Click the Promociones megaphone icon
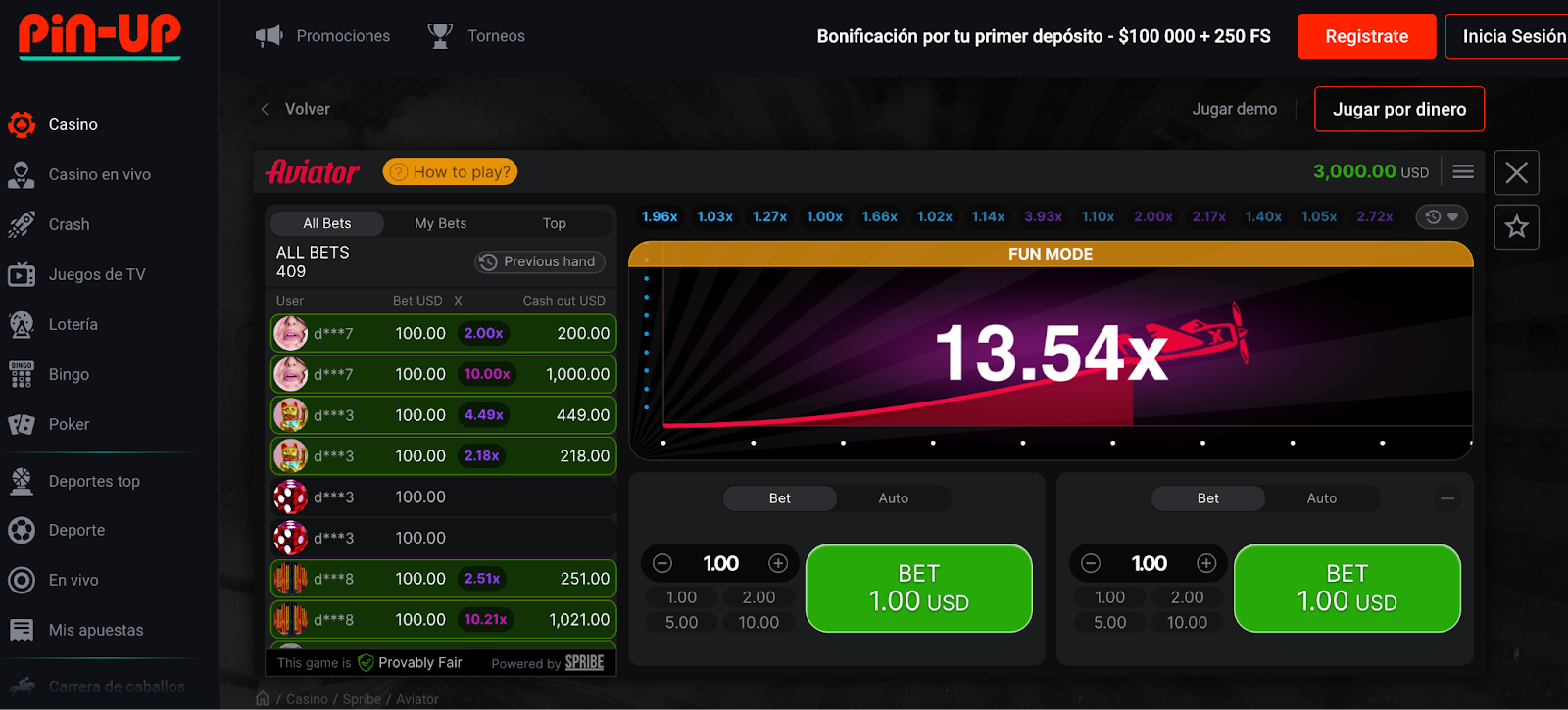This screenshot has width=1568, height=710. pos(269,36)
